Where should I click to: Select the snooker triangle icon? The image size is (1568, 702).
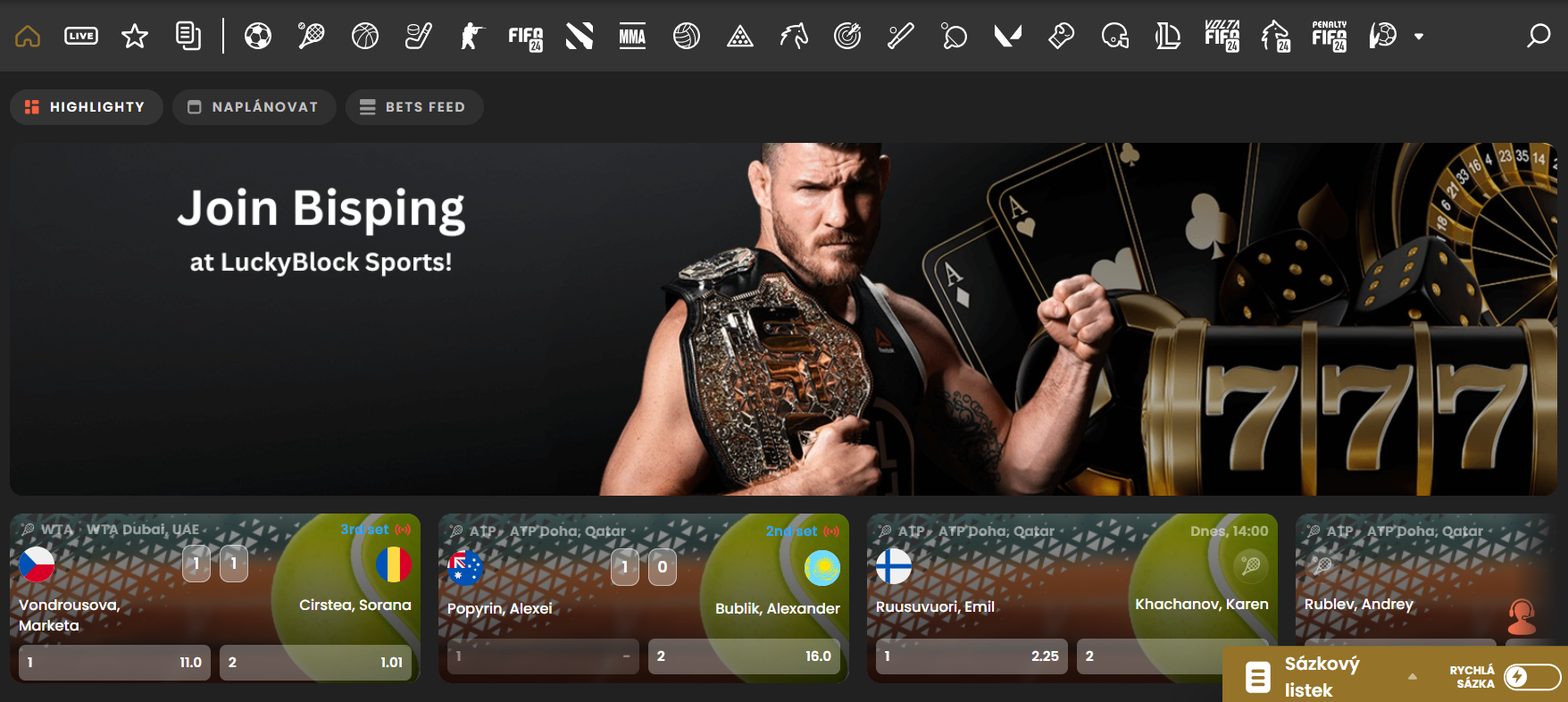coord(740,36)
